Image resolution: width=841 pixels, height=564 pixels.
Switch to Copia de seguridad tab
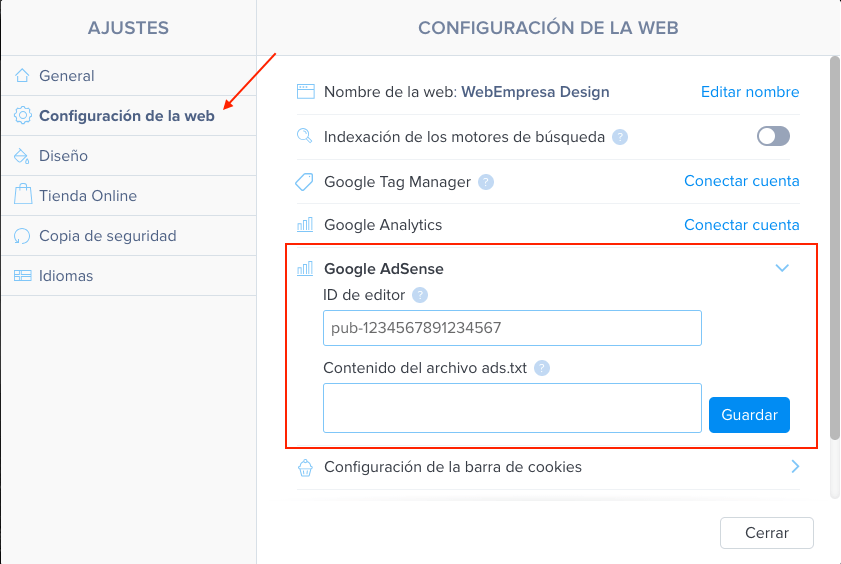point(129,236)
